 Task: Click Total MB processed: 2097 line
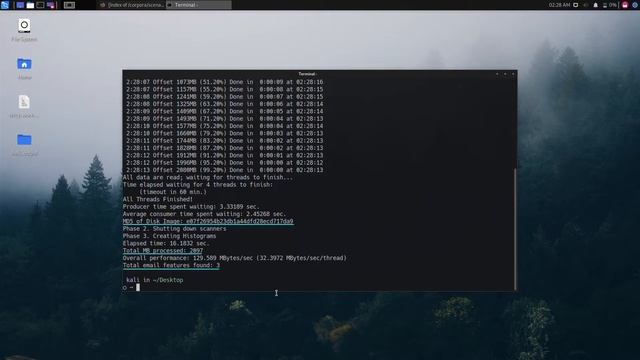point(163,251)
